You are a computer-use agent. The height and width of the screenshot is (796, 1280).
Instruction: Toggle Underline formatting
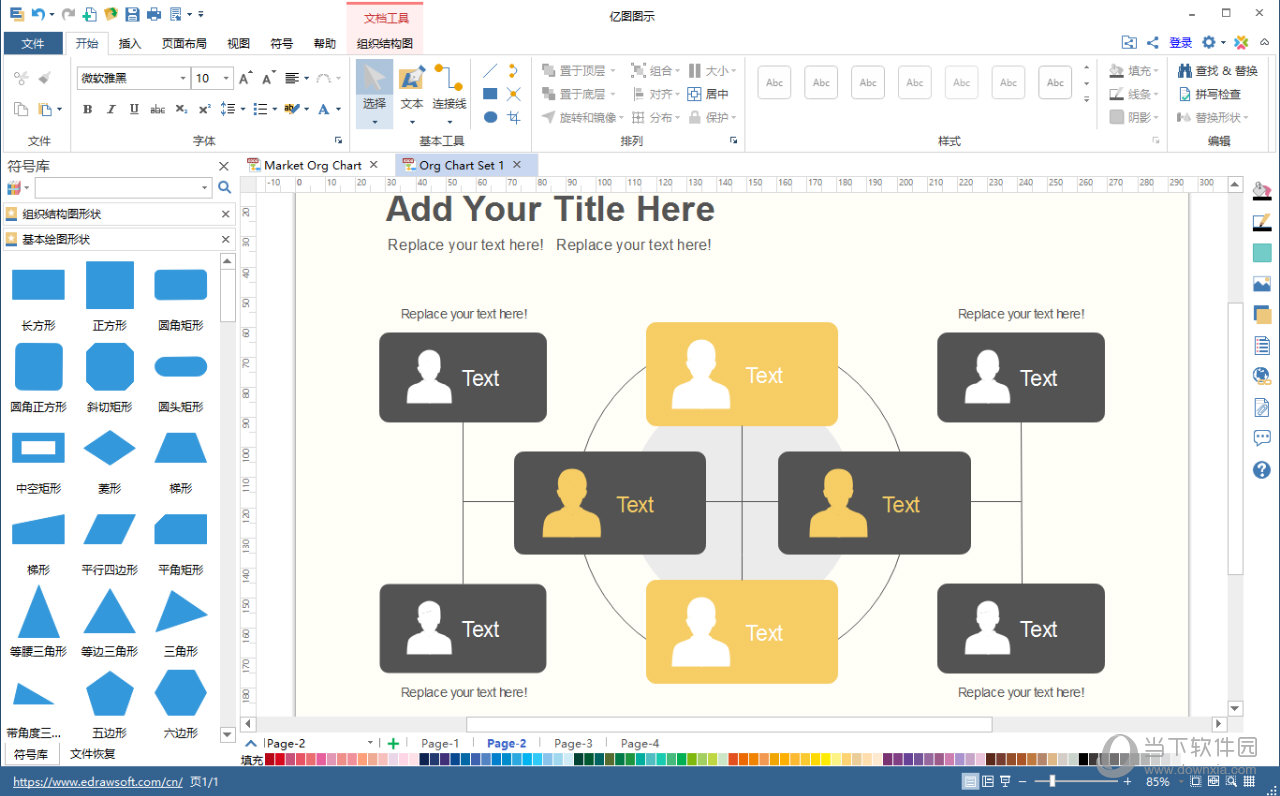pyautogui.click(x=134, y=109)
